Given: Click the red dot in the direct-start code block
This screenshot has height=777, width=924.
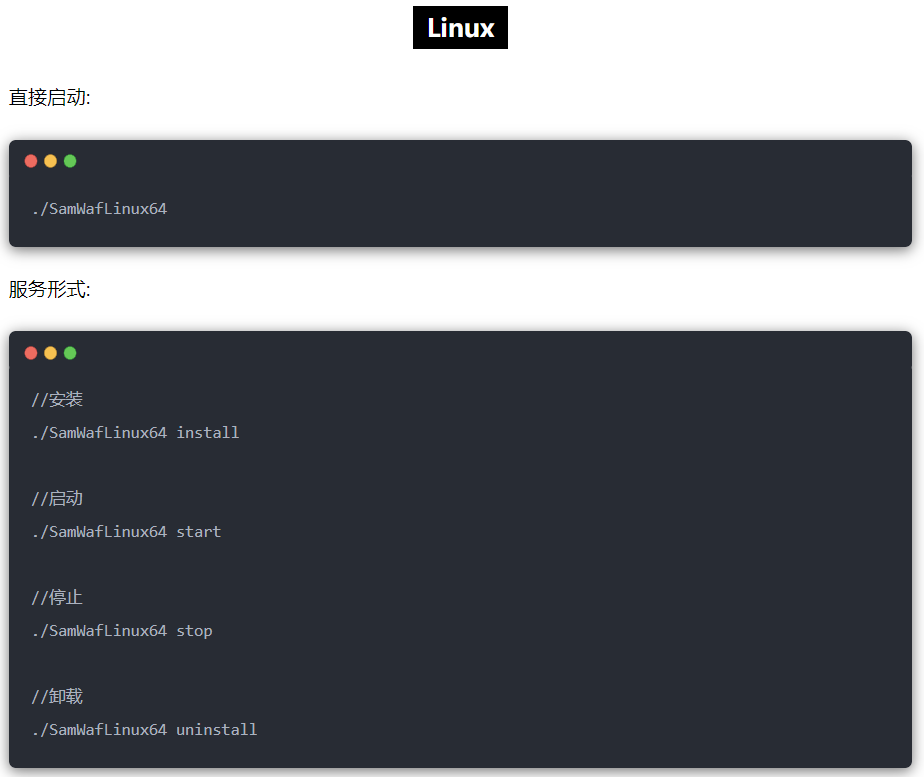Looking at the screenshot, I should (31, 161).
